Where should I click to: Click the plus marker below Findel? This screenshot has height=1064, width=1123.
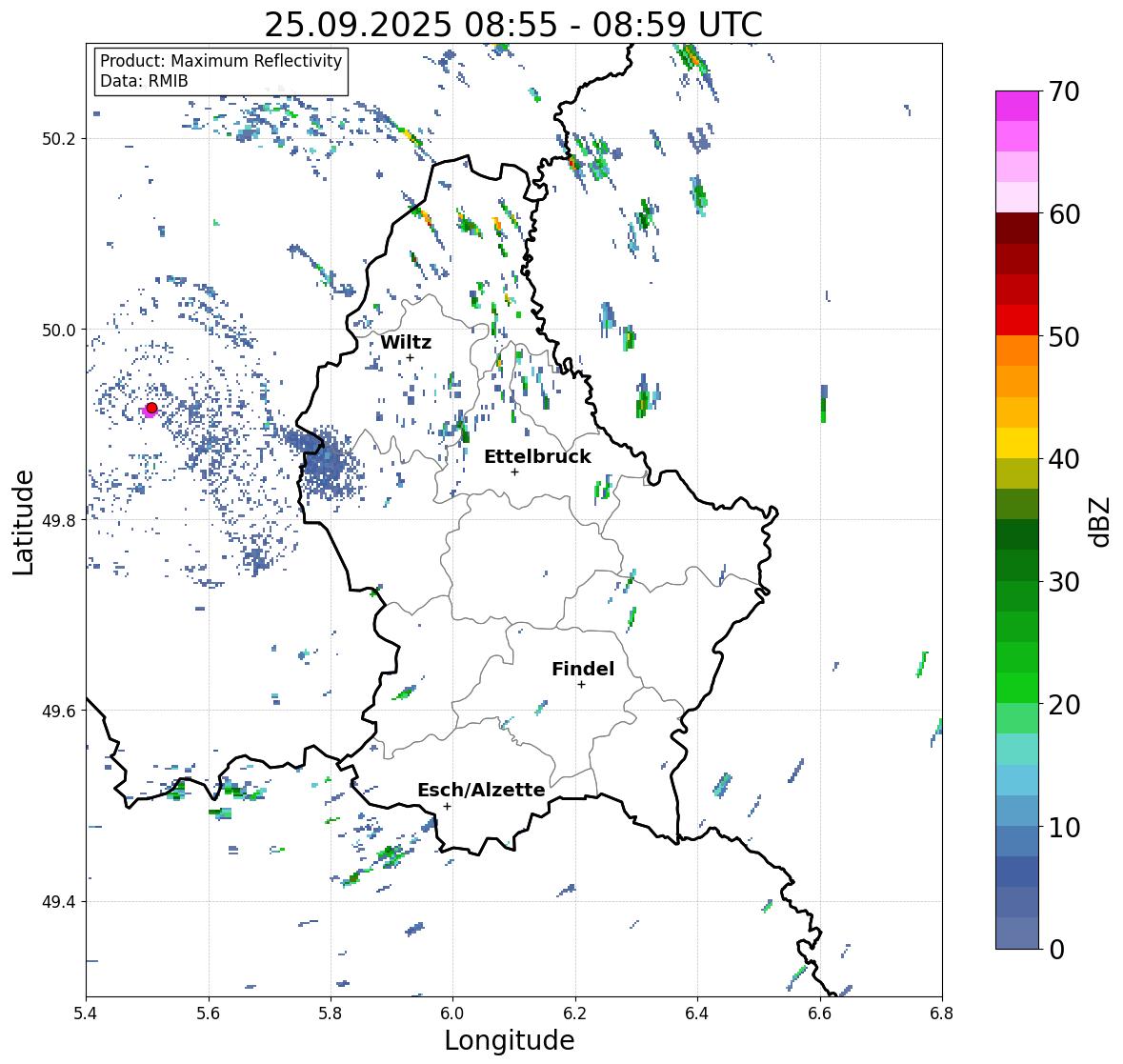point(581,685)
